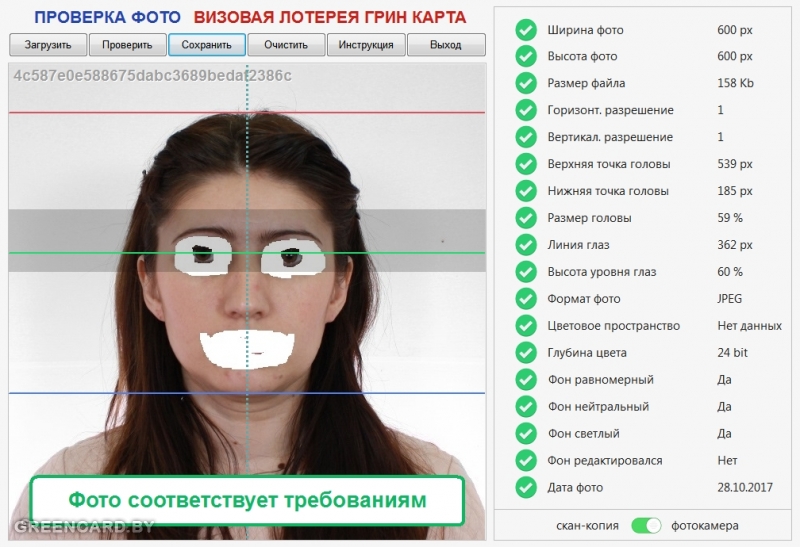Click the Глубина цвета label
800x547 pixels.
point(587,353)
